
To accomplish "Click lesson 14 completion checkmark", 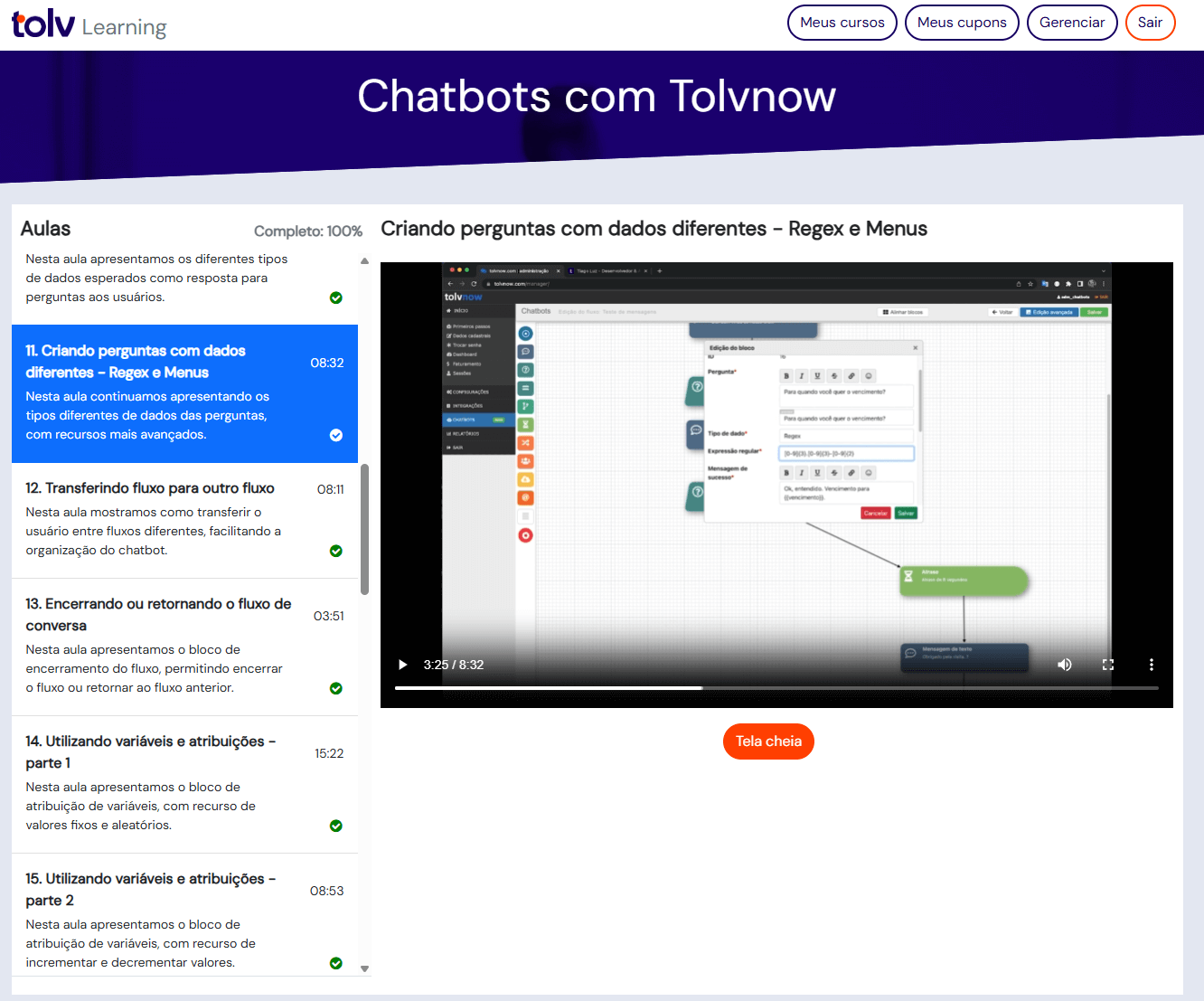I will pyautogui.click(x=336, y=826).
